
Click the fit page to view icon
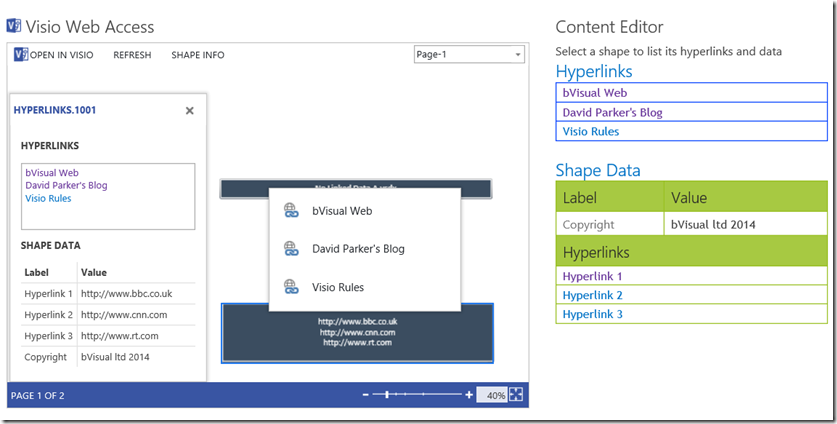516,395
